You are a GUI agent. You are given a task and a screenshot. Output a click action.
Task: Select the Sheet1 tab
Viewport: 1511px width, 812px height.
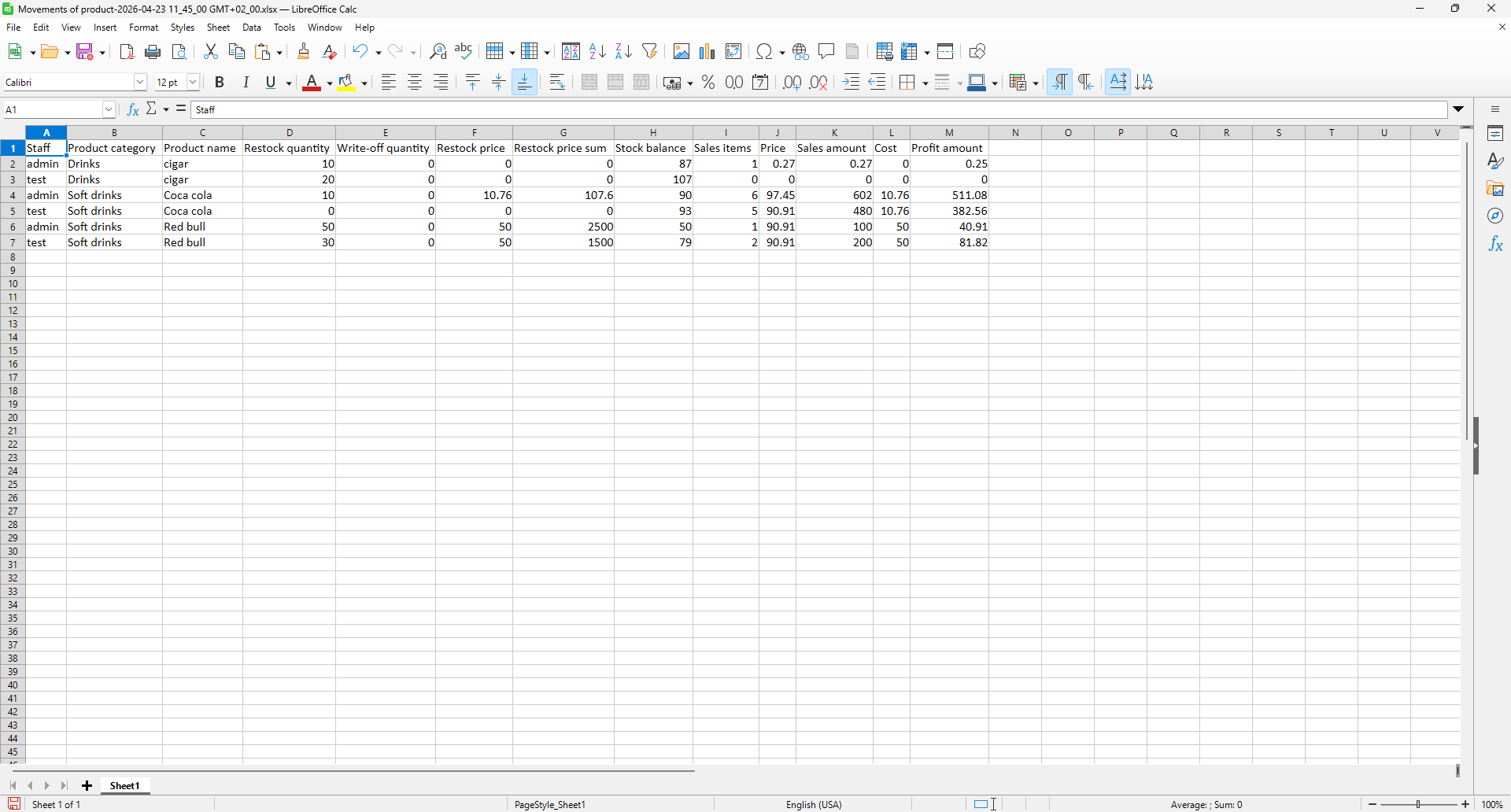pyautogui.click(x=124, y=785)
